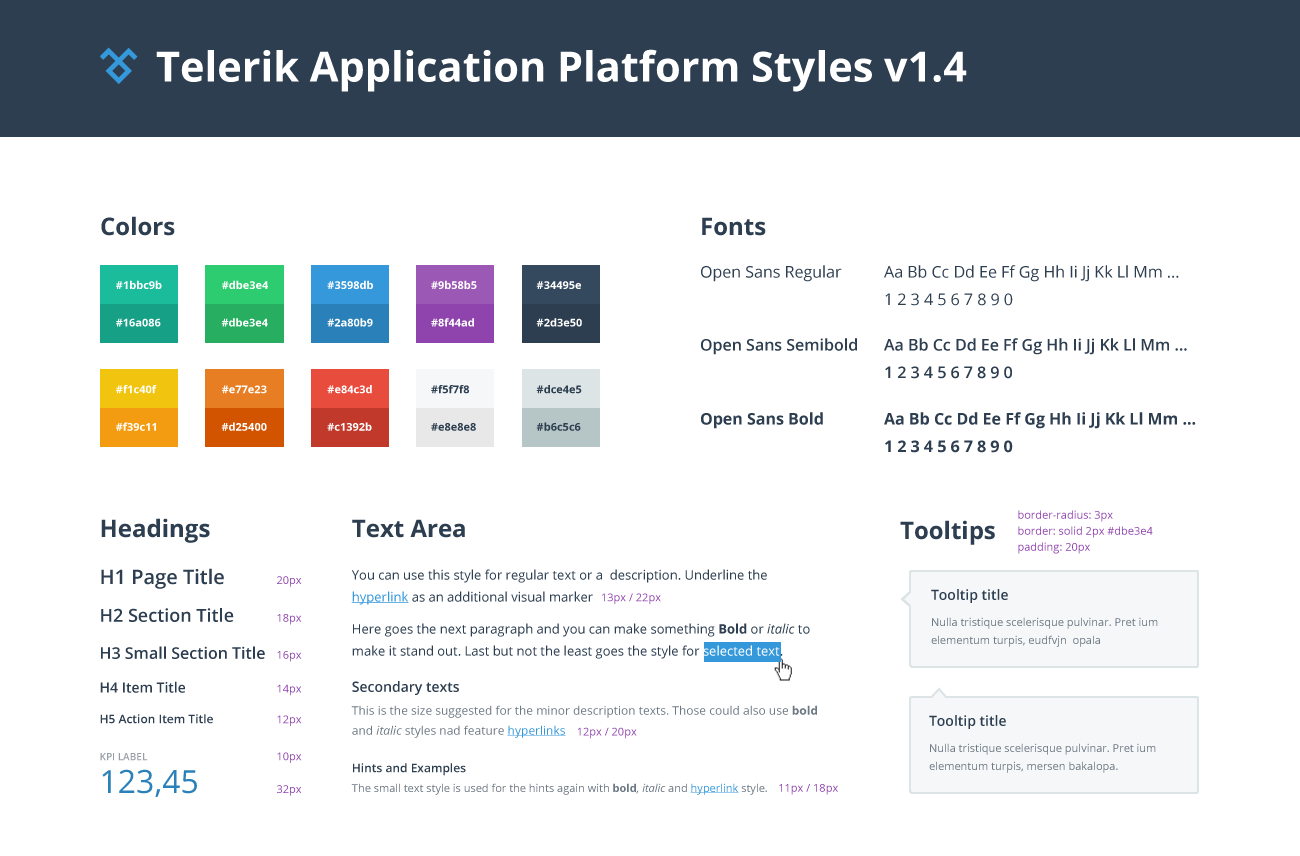
Task: Click the 'Open Sans Bold' font label
Action: point(762,419)
